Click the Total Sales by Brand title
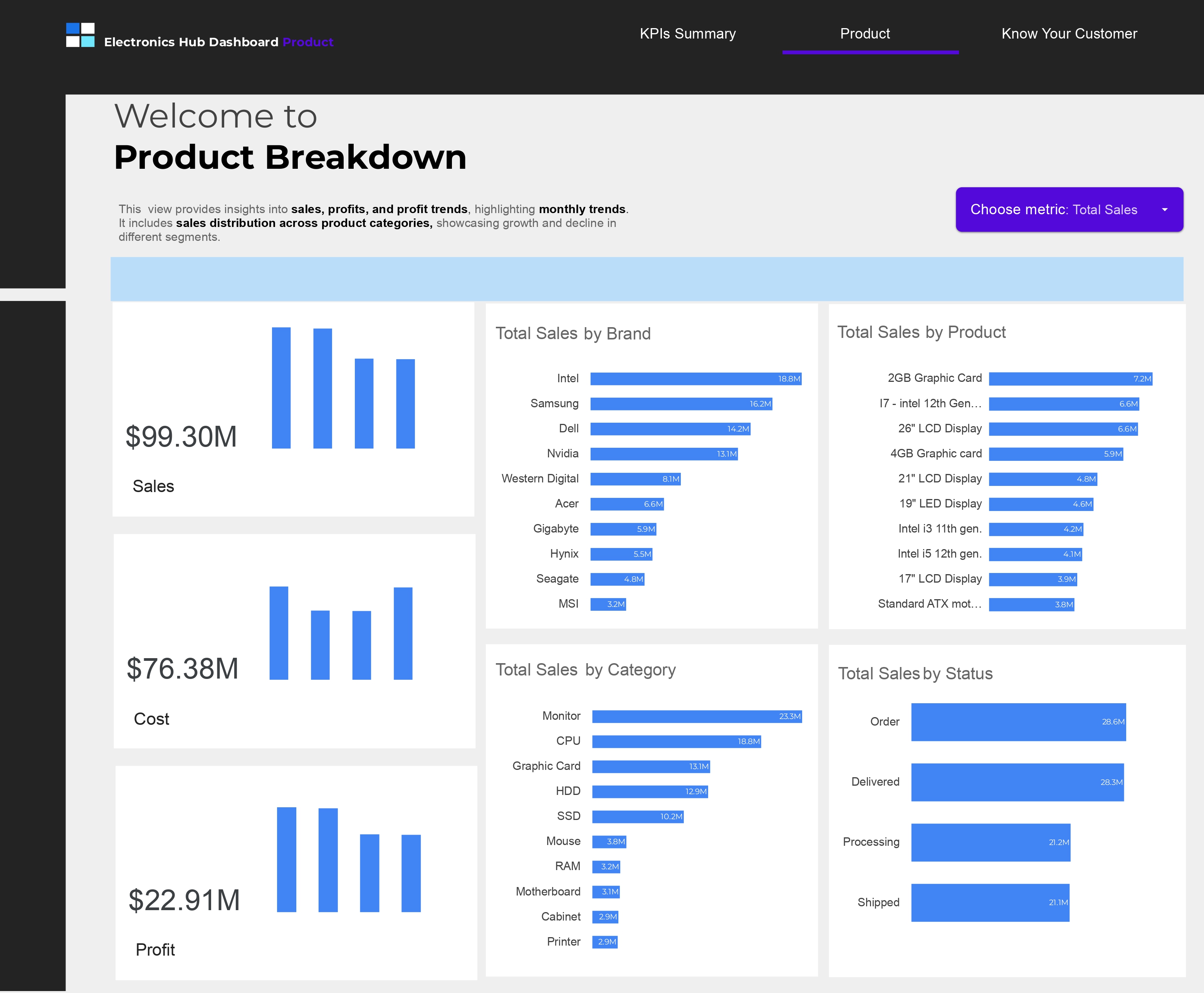This screenshot has width=1204, height=993. click(573, 333)
